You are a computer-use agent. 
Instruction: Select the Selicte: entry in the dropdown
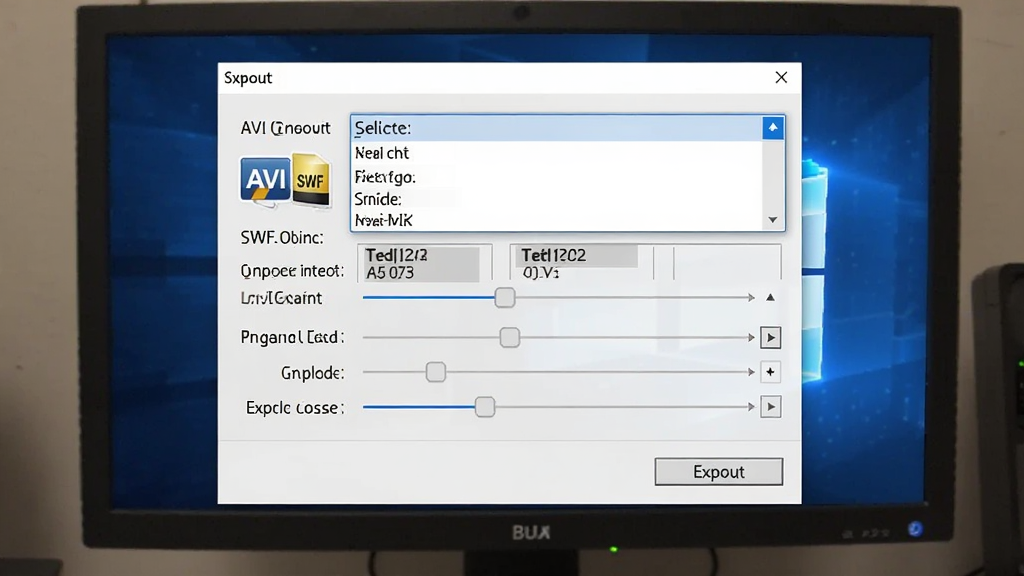tap(556, 128)
